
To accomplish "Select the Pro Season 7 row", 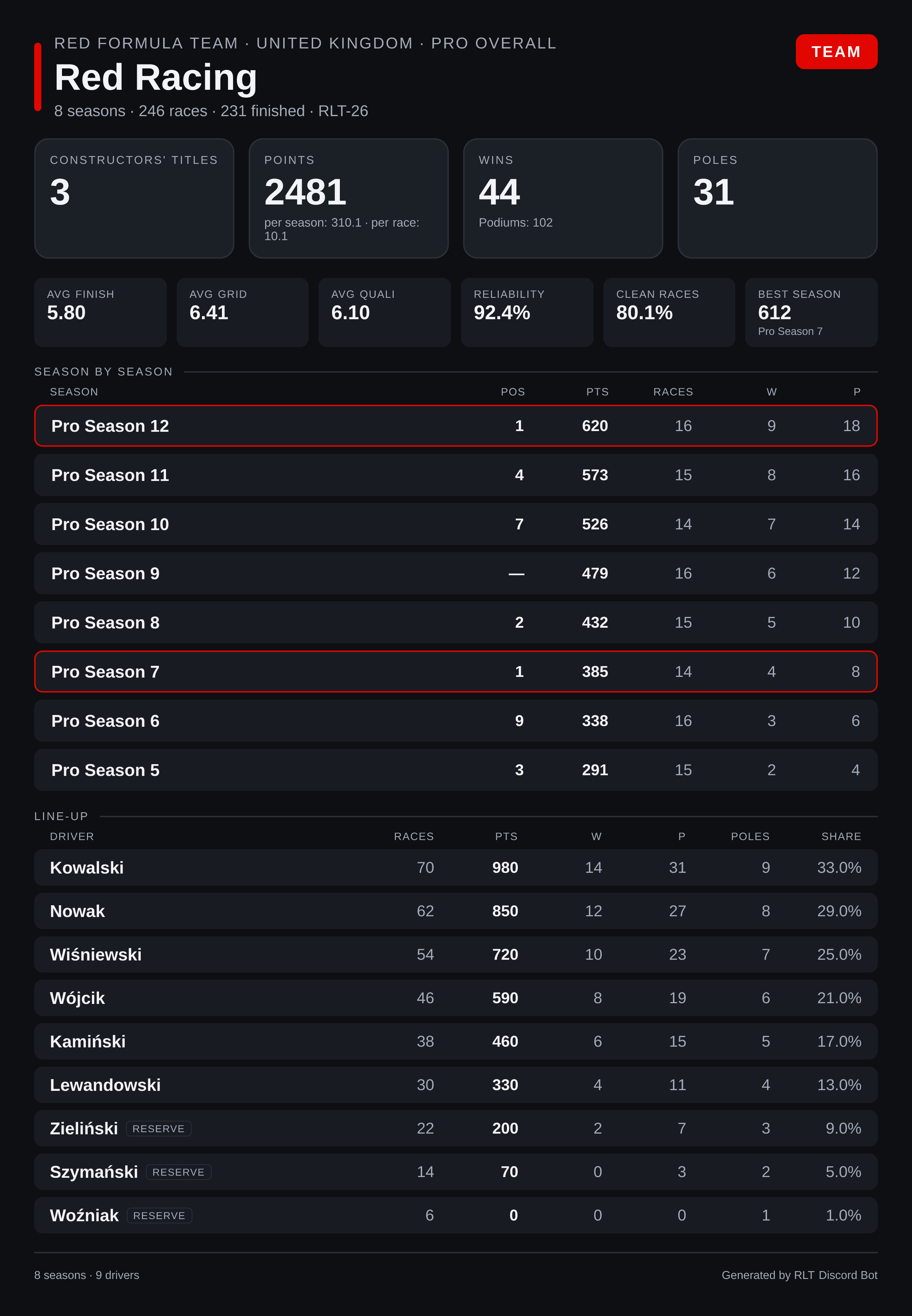I will pyautogui.click(x=455, y=672).
